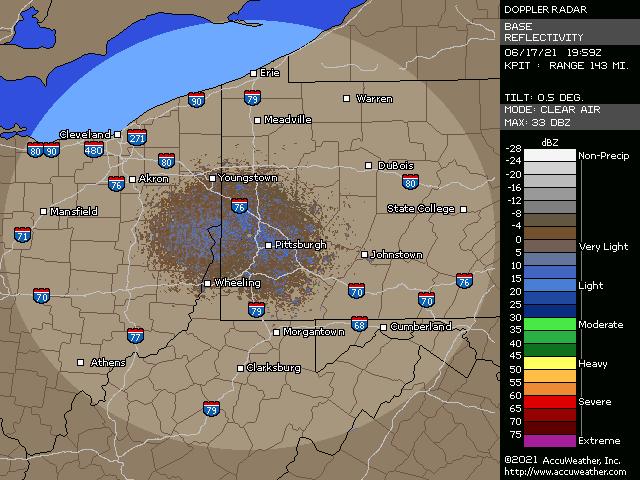Click the I-71 shield near Mansfield
This screenshot has height=480, width=640.
coord(22,235)
